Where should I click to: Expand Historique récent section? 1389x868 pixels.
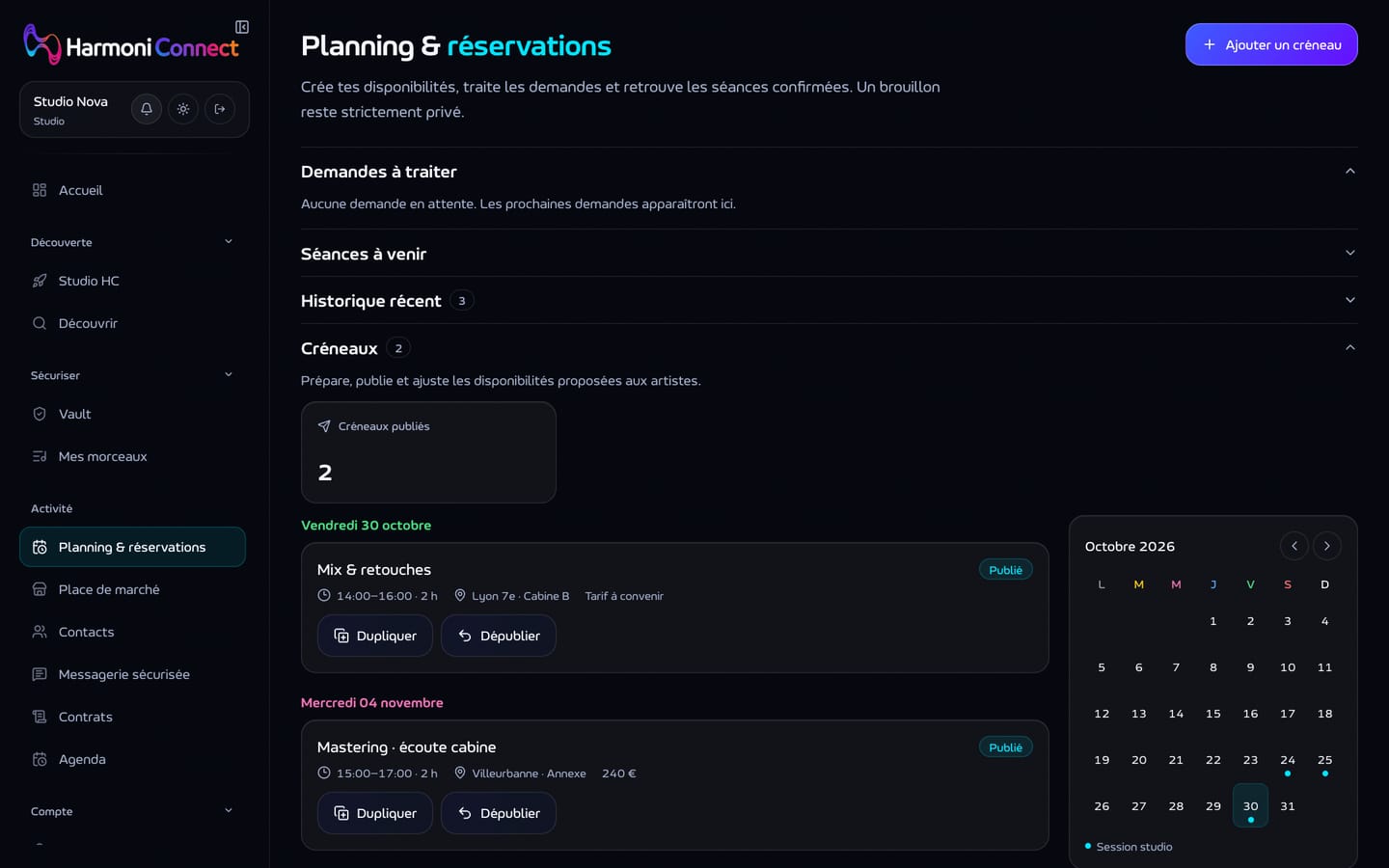(x=829, y=301)
